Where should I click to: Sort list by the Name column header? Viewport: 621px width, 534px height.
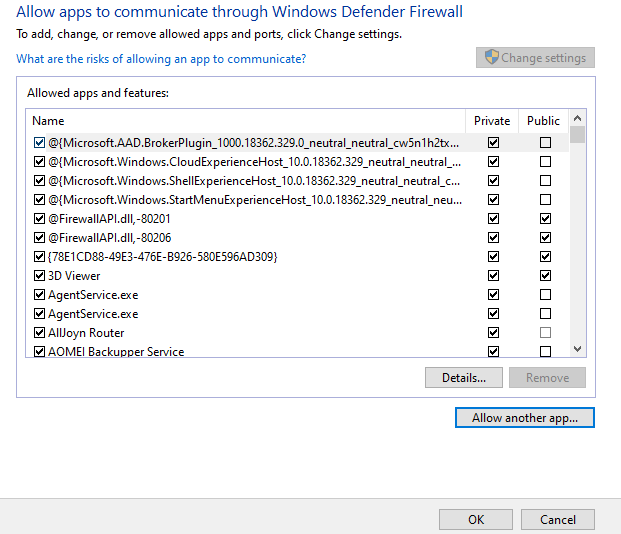click(245, 121)
